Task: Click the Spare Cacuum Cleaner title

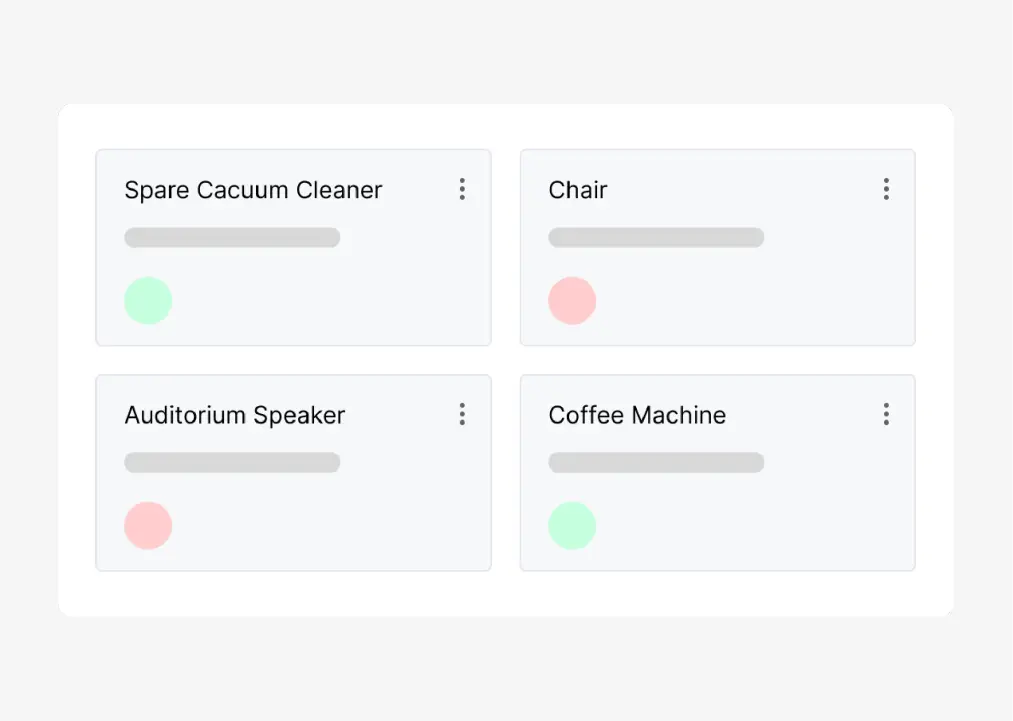Action: coord(253,190)
